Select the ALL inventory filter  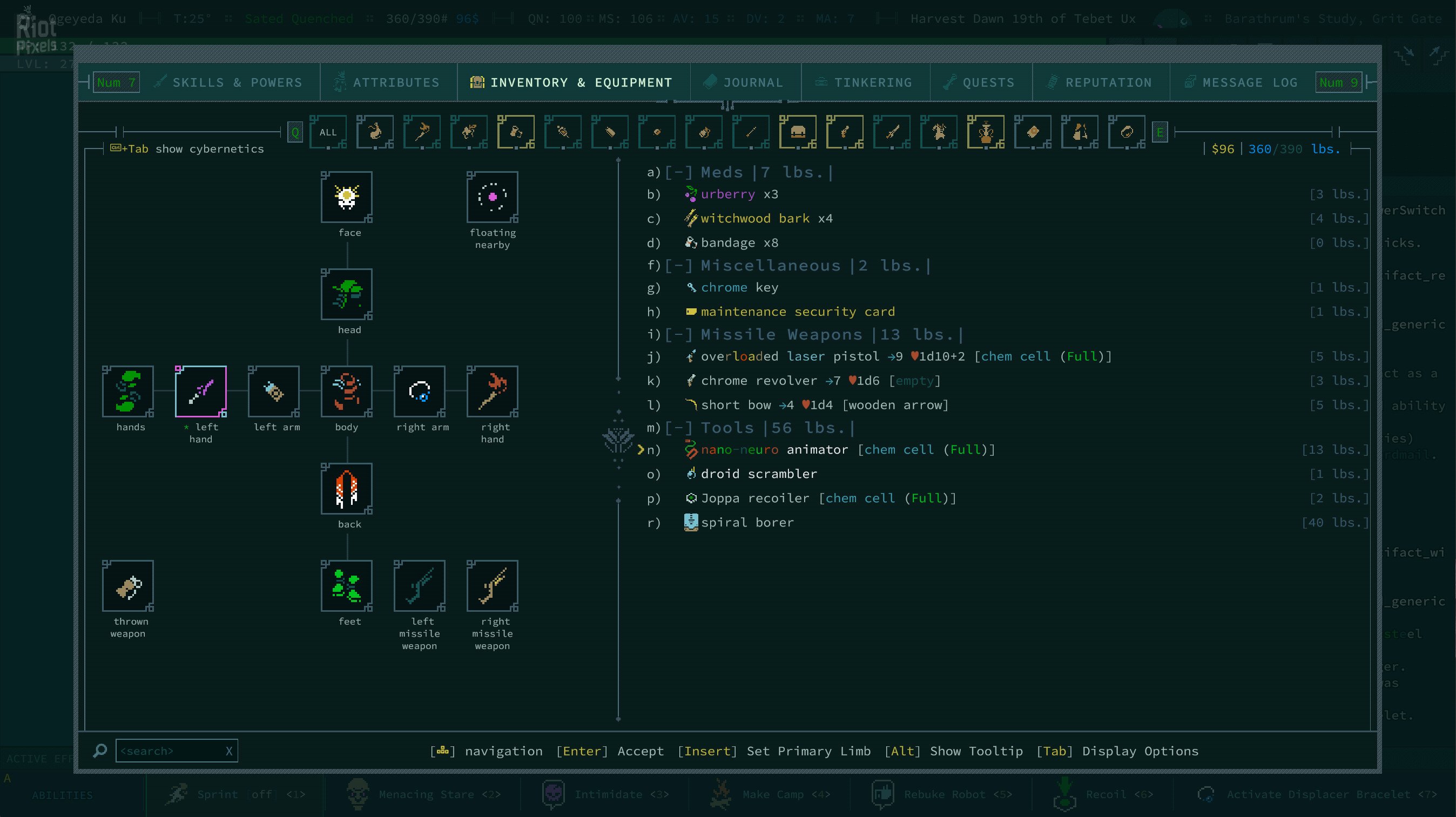tap(328, 132)
